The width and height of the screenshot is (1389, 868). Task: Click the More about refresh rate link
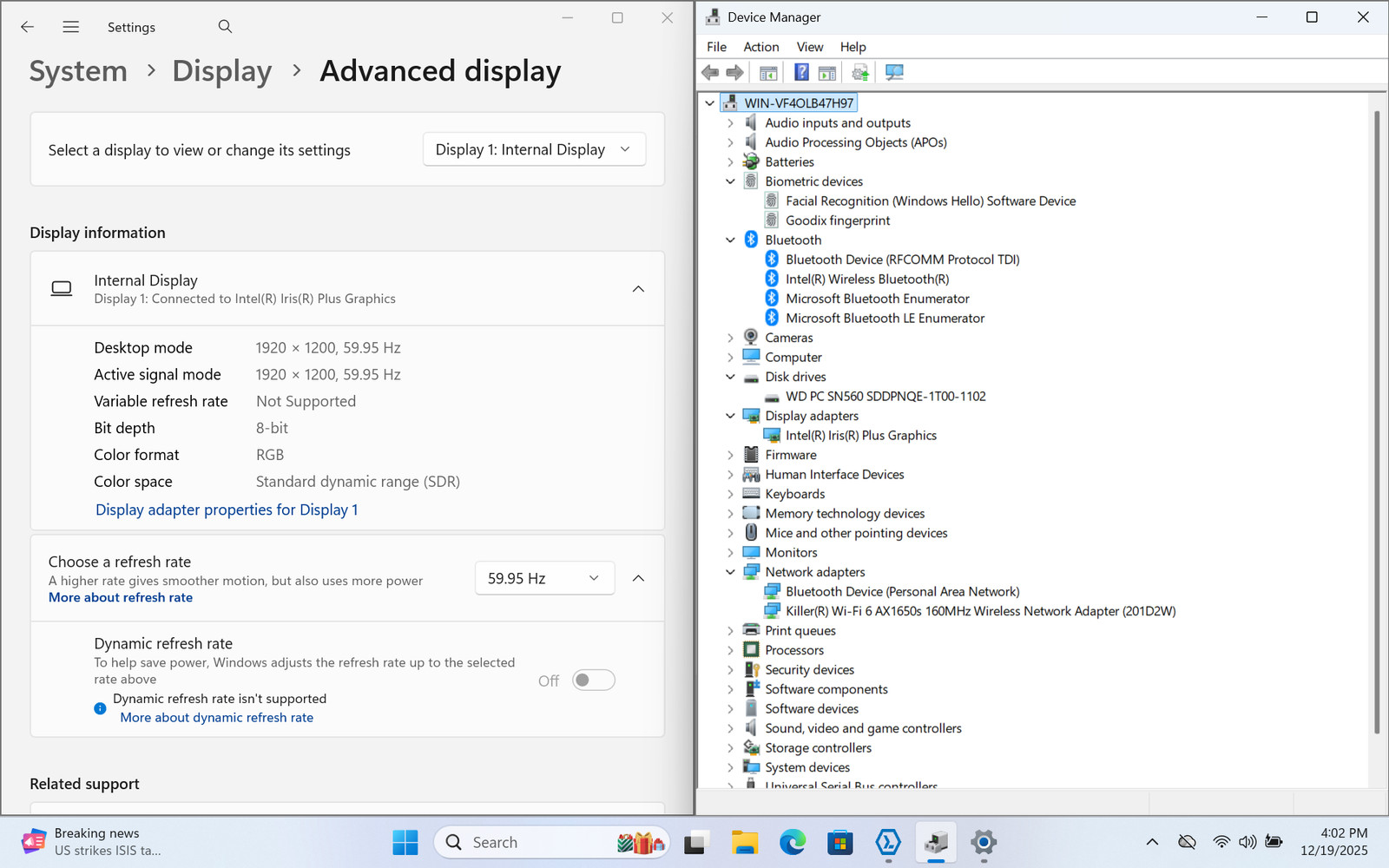pos(121,597)
